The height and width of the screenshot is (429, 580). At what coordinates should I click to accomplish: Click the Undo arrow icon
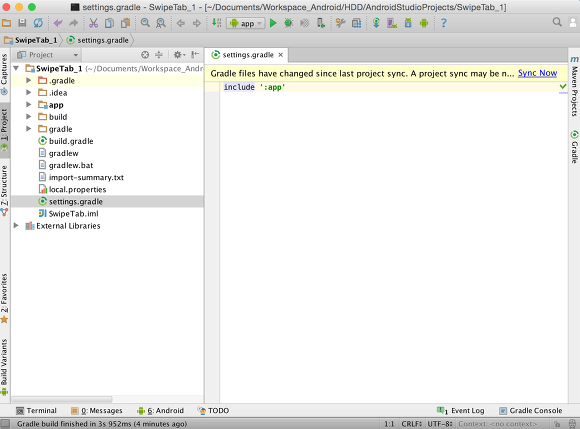(x=58, y=23)
